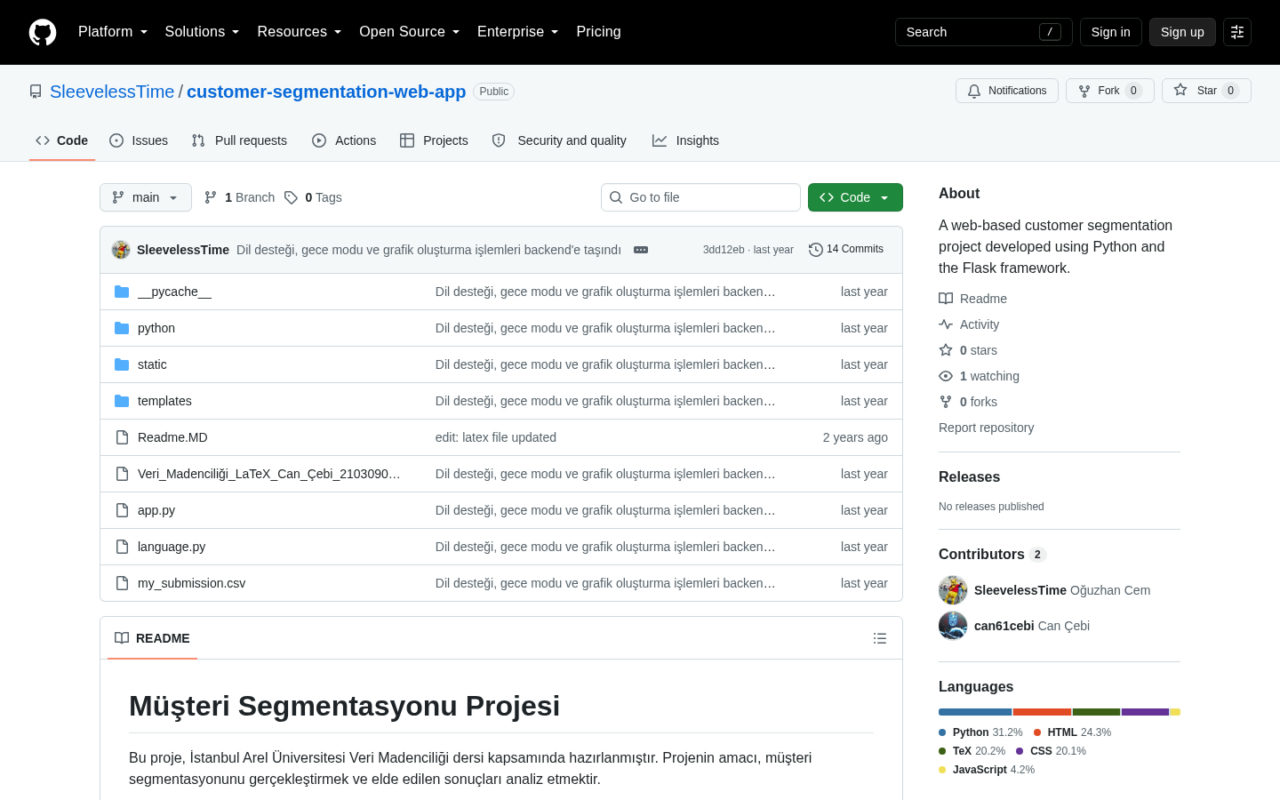This screenshot has width=1280, height=800.
Task: Open the Pricing page
Action: (598, 32)
